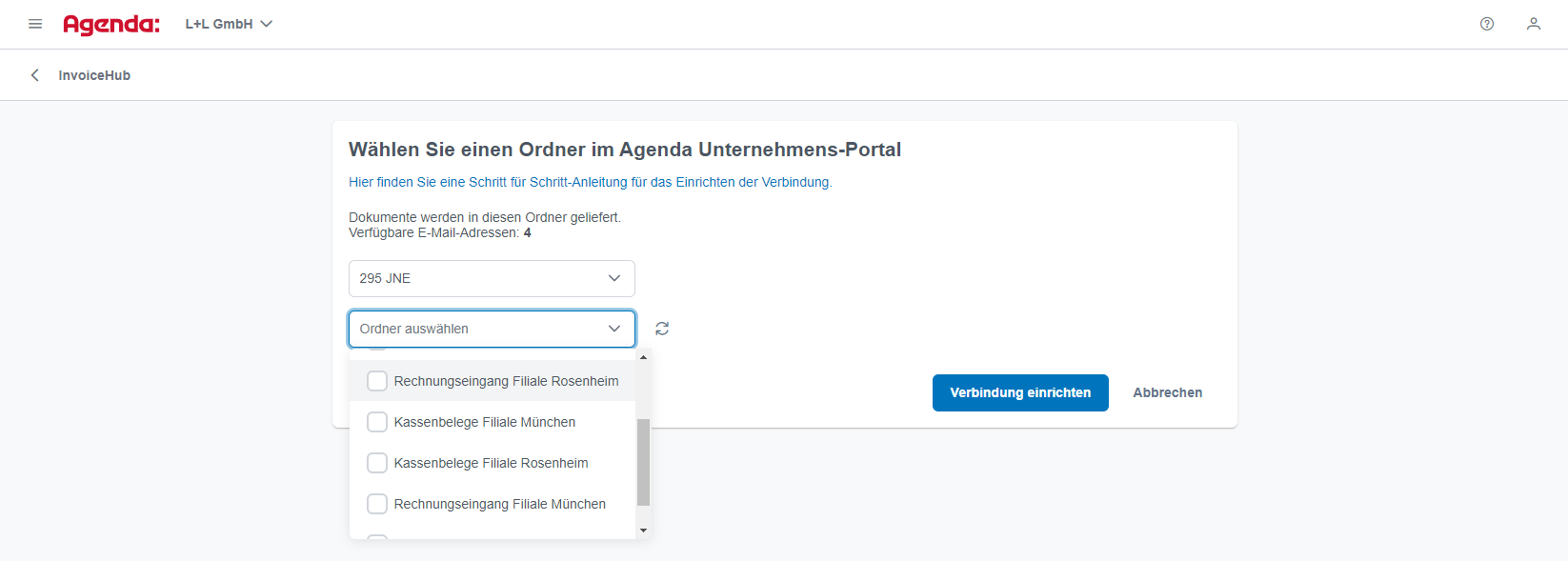Open the 295 JNE dropdown
1568x561 pixels.
click(x=492, y=278)
